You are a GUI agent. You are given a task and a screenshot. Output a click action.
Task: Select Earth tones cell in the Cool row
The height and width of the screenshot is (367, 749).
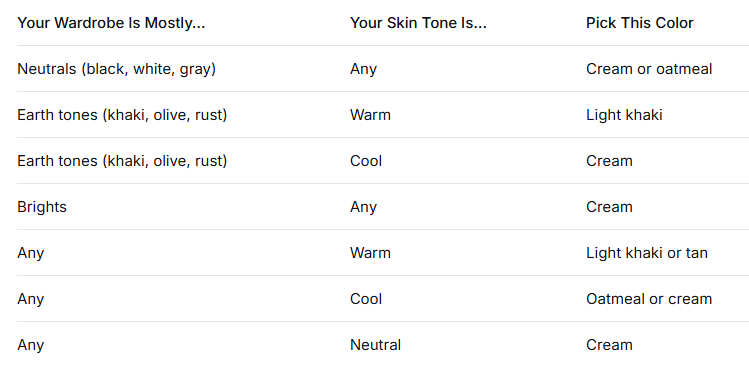click(x=122, y=161)
